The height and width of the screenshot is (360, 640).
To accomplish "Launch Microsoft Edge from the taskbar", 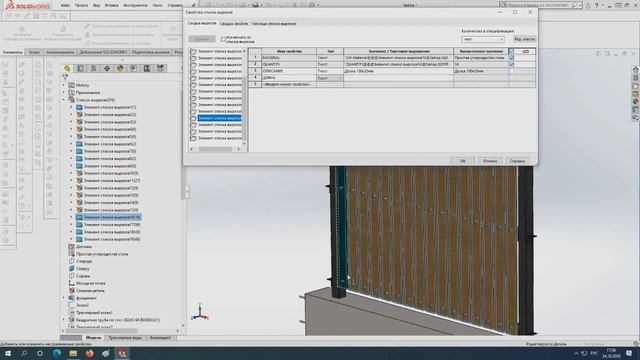I will click(x=56, y=353).
